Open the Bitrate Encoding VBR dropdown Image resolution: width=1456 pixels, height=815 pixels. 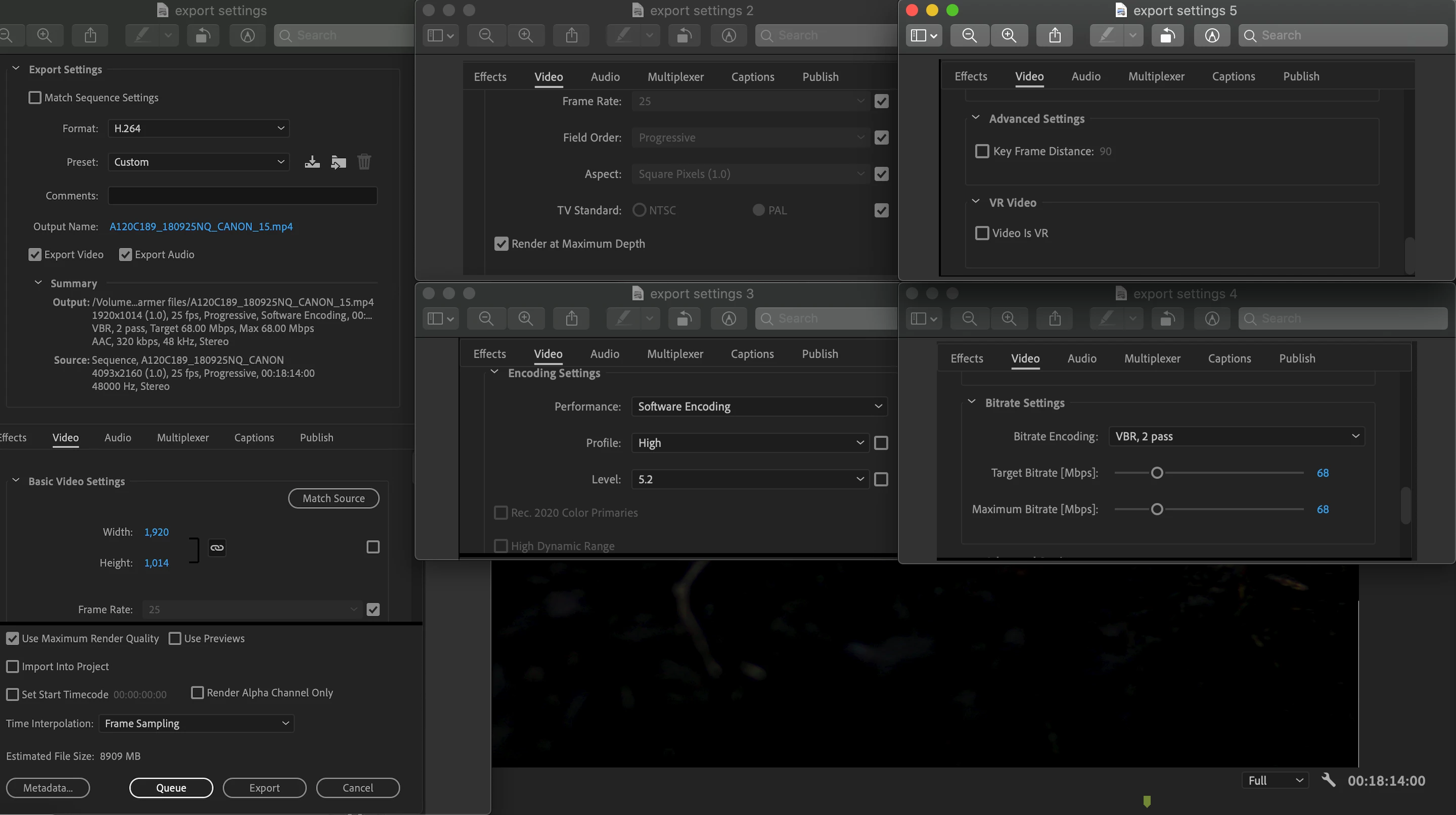click(x=1236, y=436)
